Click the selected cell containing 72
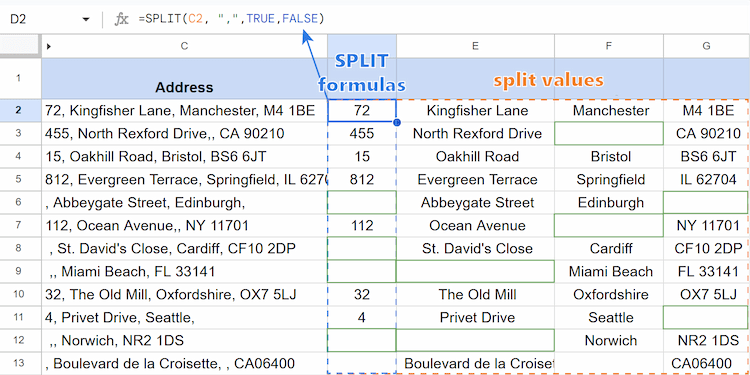This screenshot has width=750, height=375. click(362, 110)
